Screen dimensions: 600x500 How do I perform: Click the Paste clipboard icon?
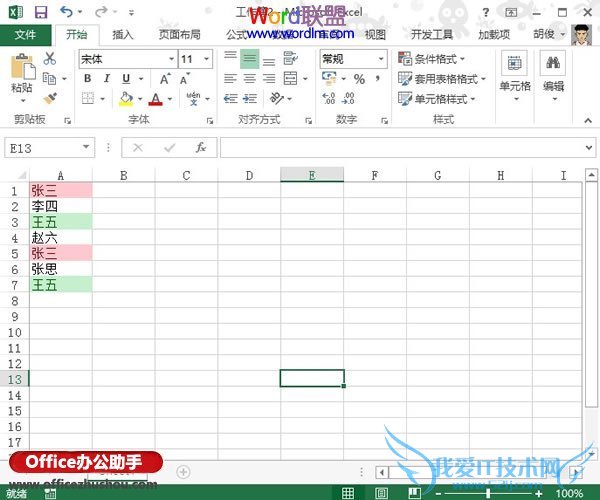tap(22, 67)
